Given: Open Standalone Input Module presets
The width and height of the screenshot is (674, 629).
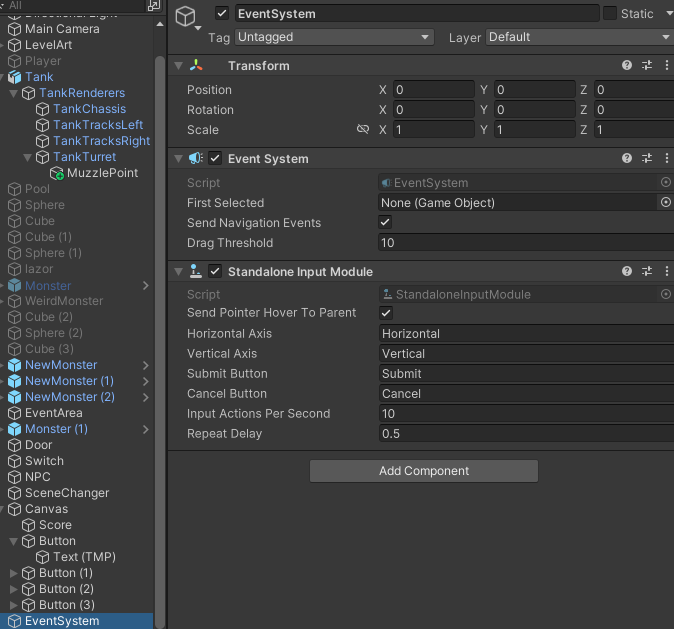Looking at the screenshot, I should point(647,271).
